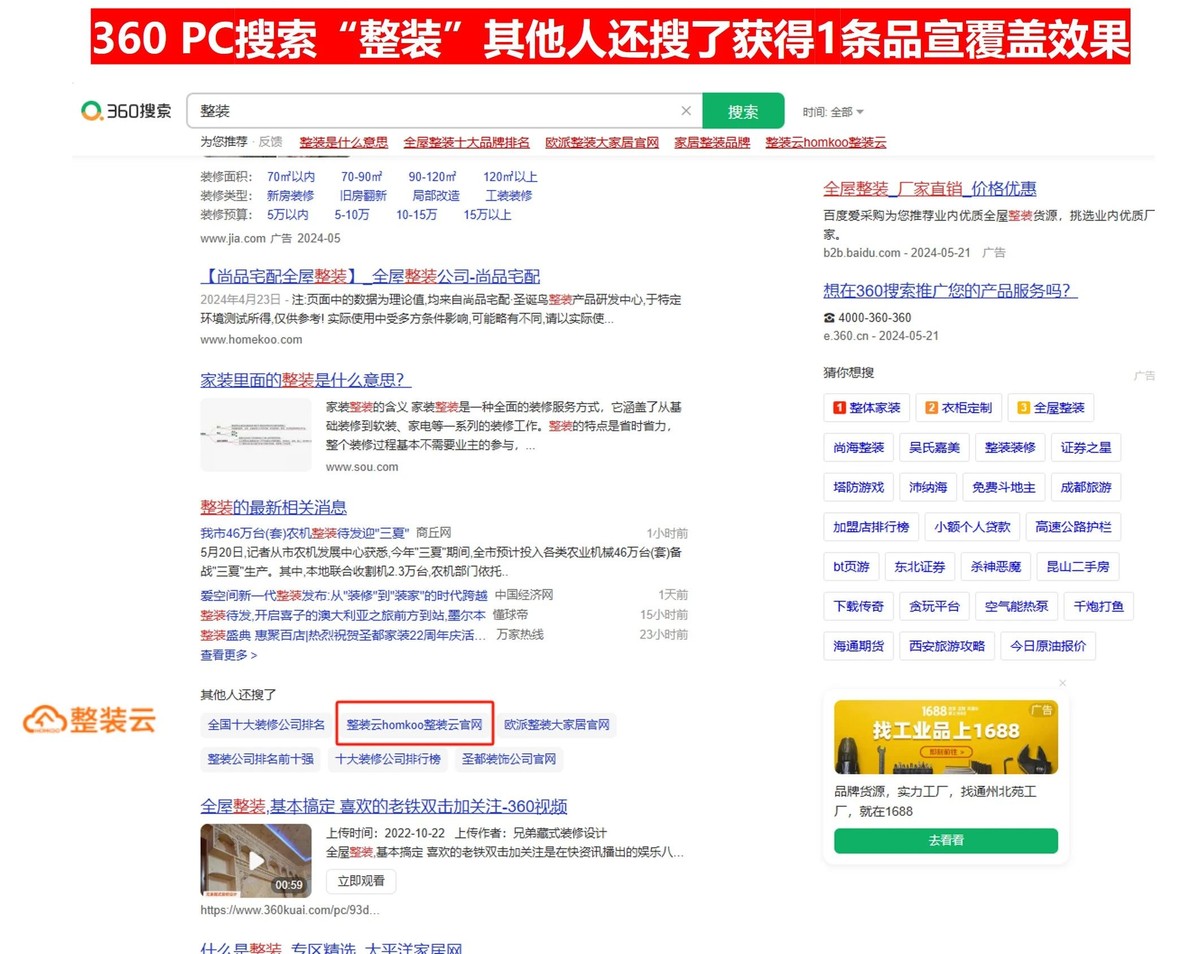
Task: Click the 成都旅游 tag
Action: coord(1086,487)
